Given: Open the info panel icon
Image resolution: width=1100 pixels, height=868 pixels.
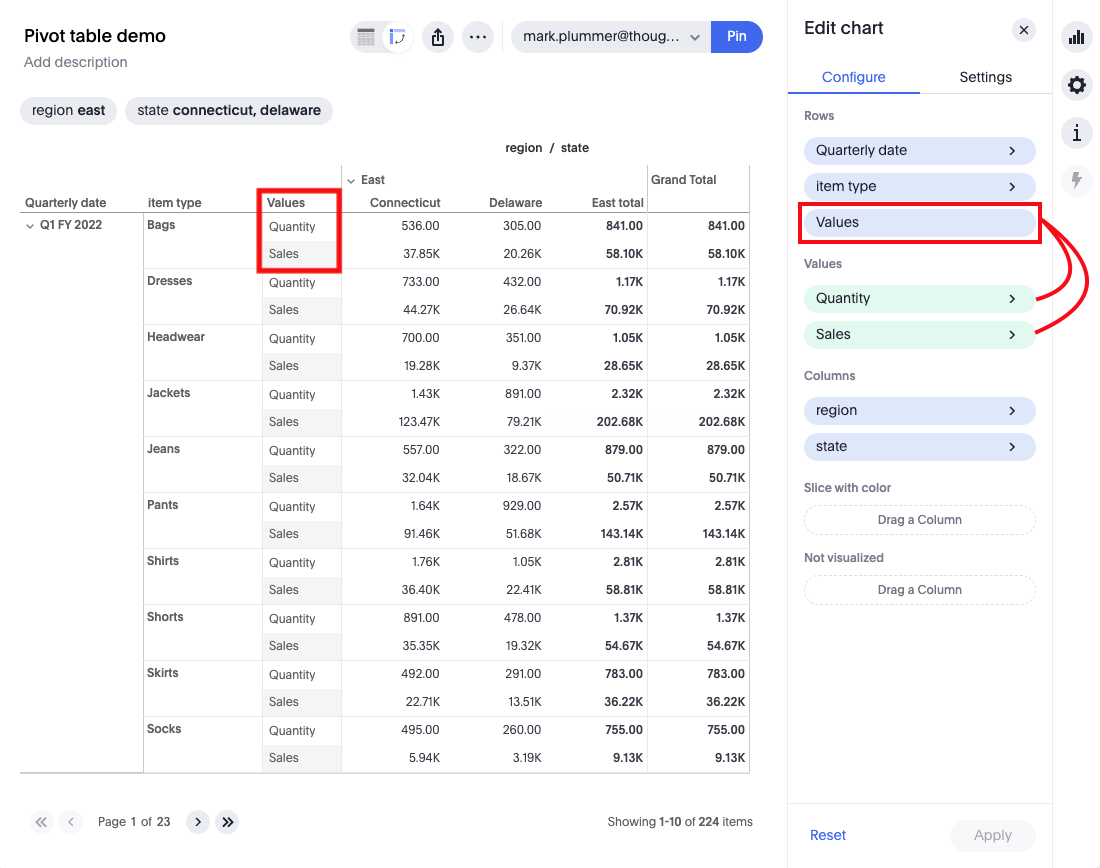Looking at the screenshot, I should point(1076,132).
